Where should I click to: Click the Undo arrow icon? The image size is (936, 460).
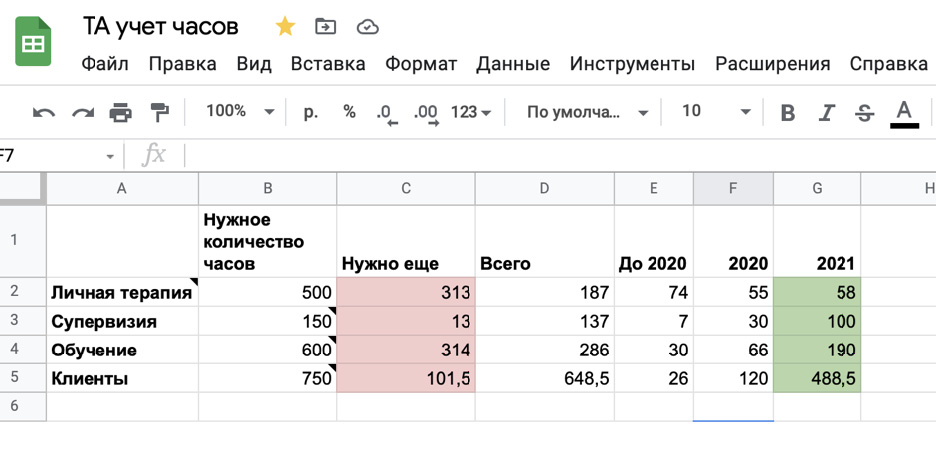pos(44,112)
